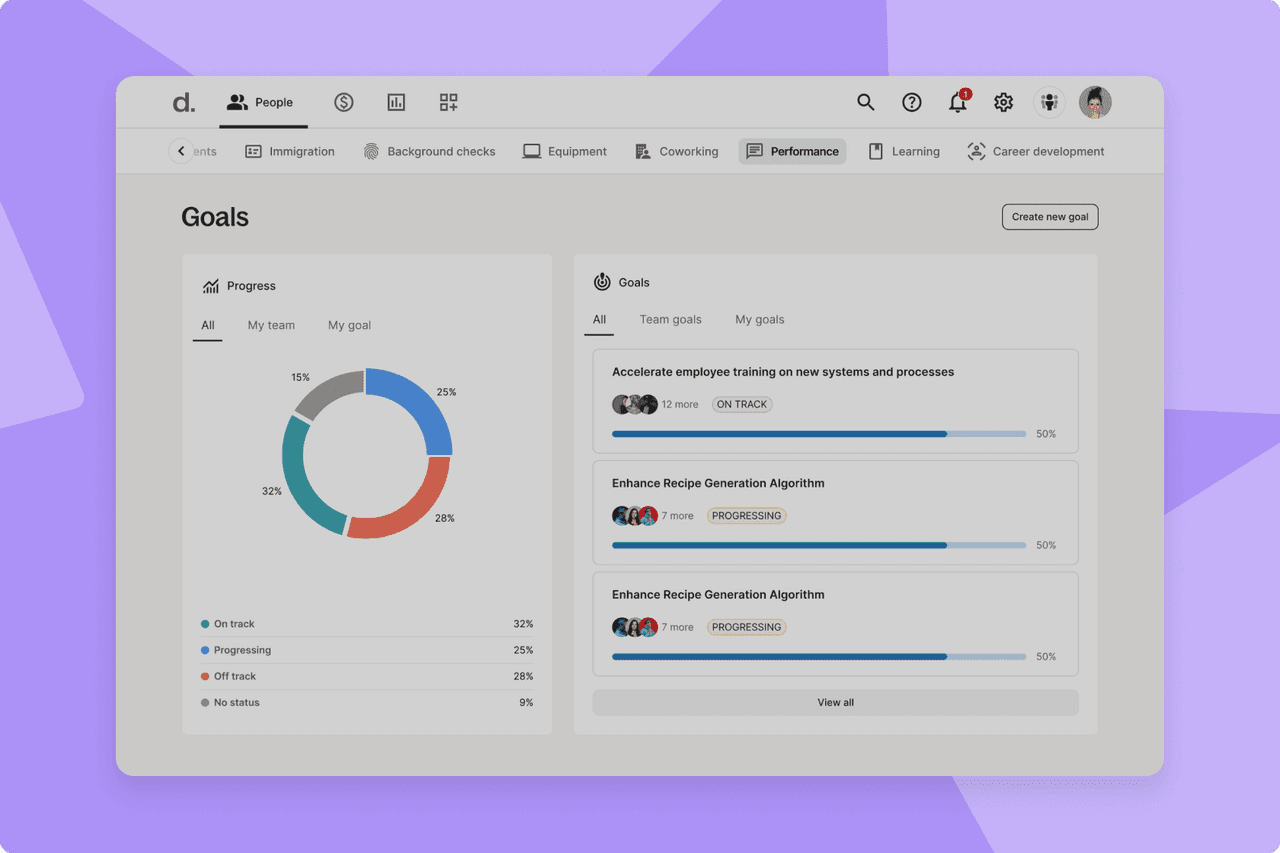This screenshot has width=1280, height=853.
Task: Click the Create new goal button
Action: click(1050, 217)
